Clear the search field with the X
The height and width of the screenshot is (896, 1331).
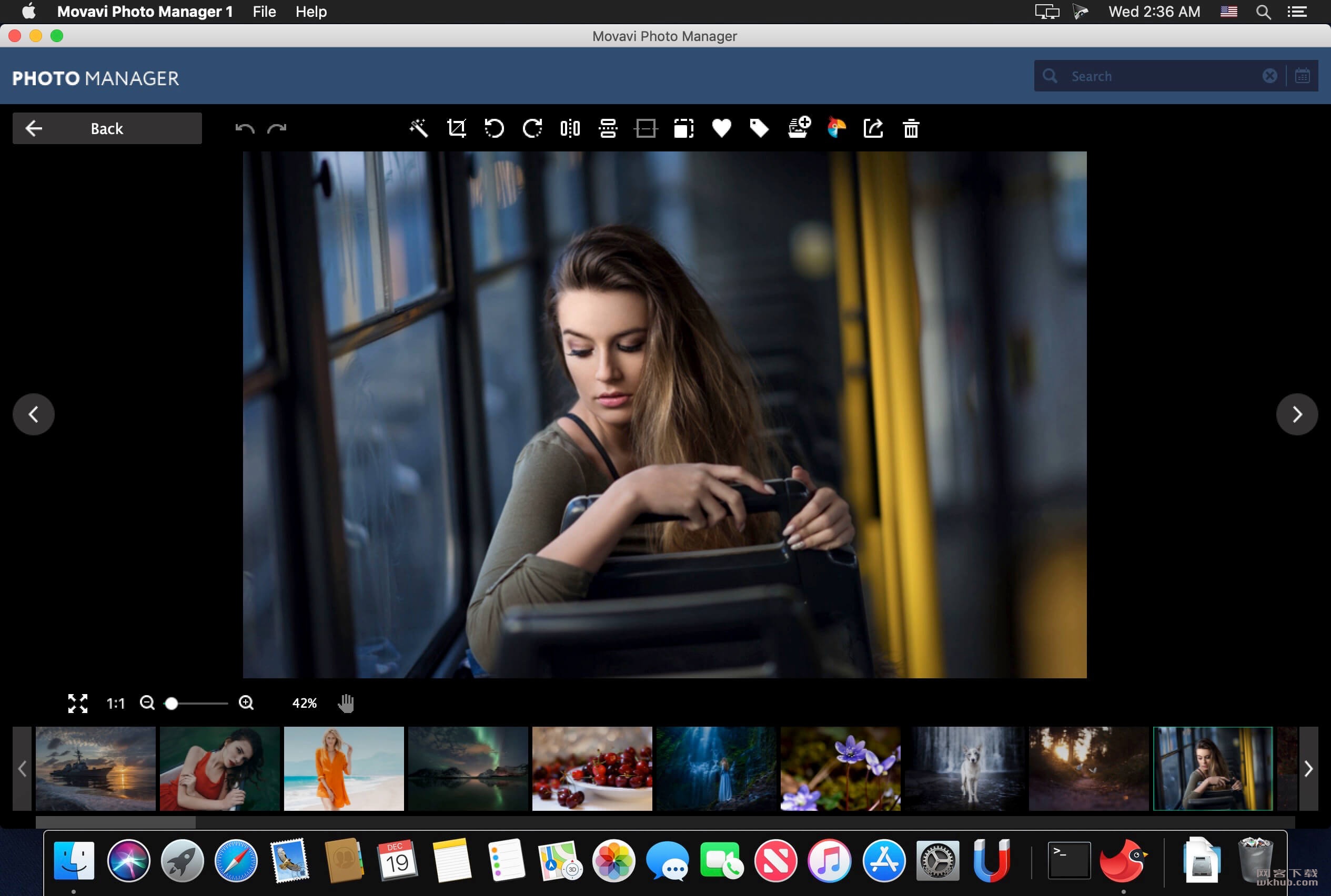1269,76
